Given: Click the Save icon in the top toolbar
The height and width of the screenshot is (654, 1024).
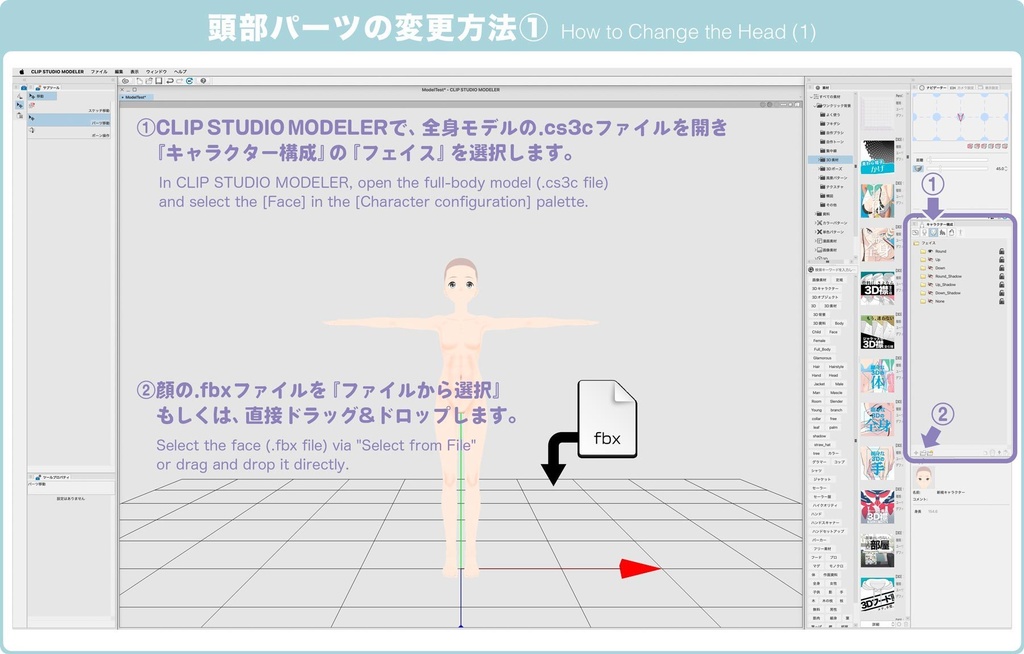Looking at the screenshot, I should 158,82.
